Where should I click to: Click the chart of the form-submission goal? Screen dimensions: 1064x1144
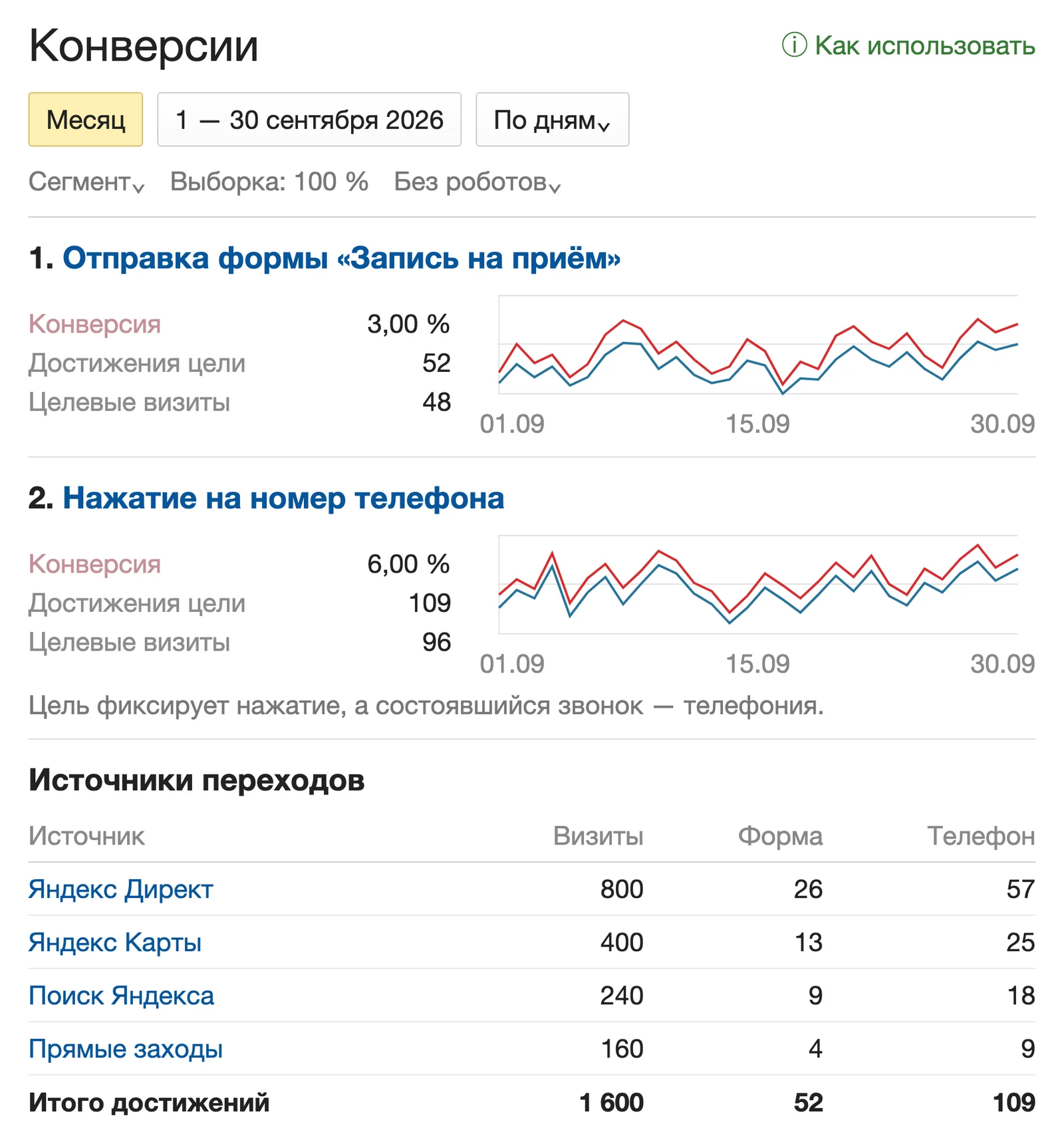coord(758,345)
